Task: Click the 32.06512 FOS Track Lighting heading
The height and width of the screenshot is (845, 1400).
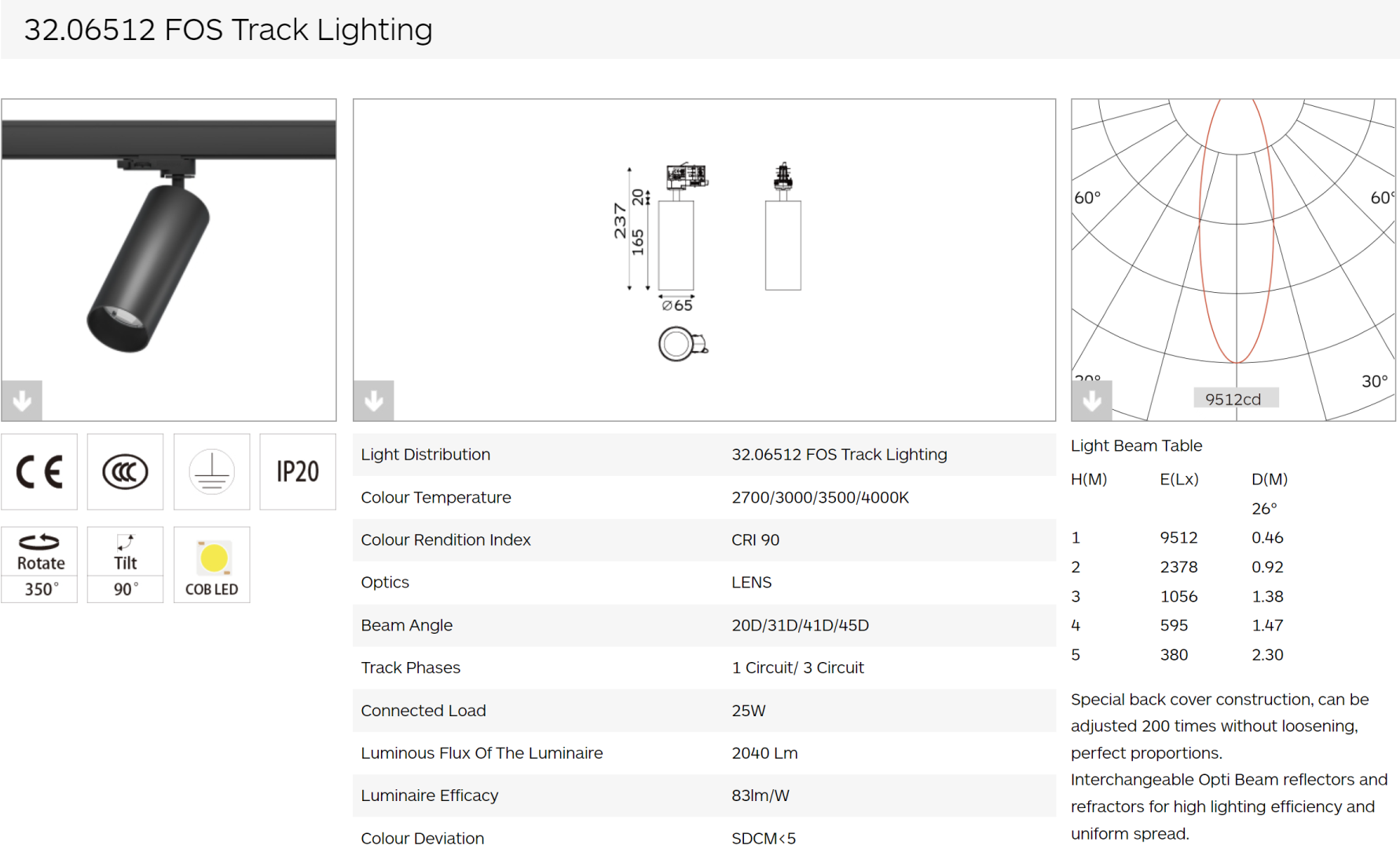Action: [x=228, y=30]
